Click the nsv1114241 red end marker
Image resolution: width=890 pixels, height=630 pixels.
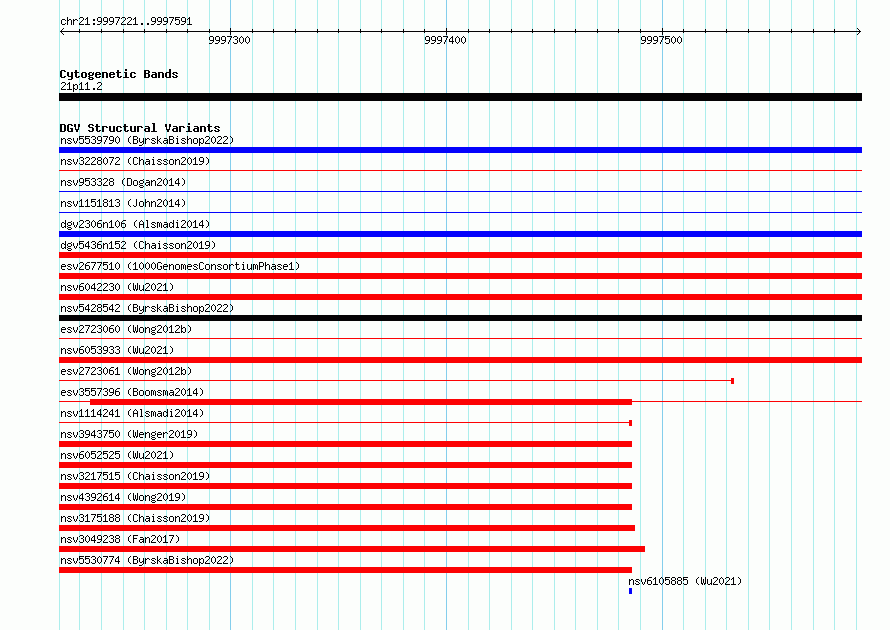pos(631,423)
